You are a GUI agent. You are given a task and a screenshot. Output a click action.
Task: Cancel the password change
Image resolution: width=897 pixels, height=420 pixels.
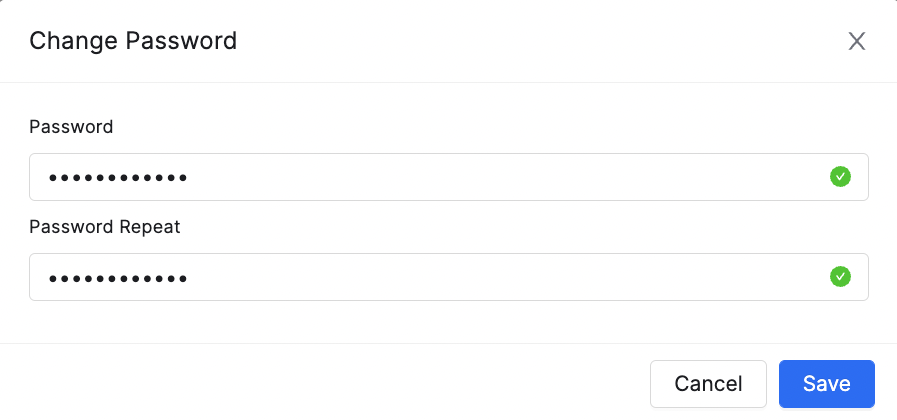pos(708,384)
